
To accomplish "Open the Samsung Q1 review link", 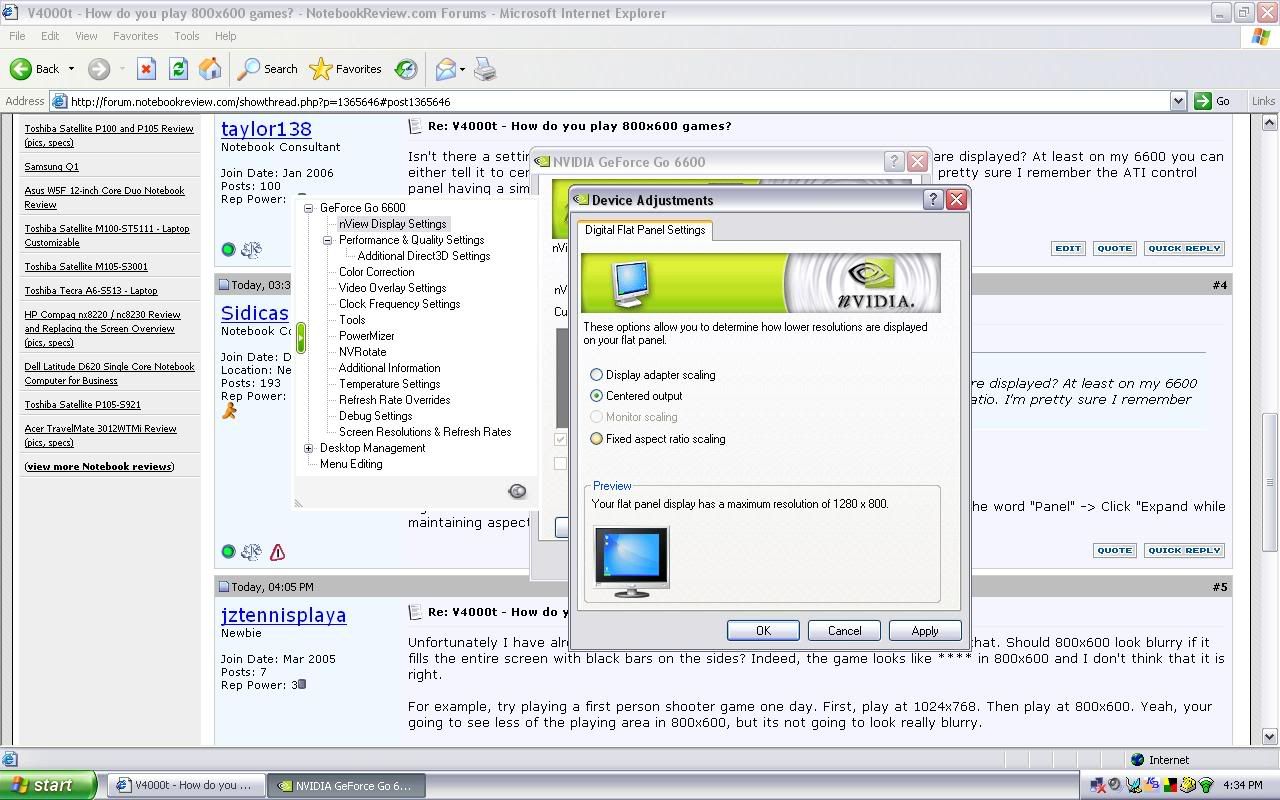I will click(x=51, y=166).
